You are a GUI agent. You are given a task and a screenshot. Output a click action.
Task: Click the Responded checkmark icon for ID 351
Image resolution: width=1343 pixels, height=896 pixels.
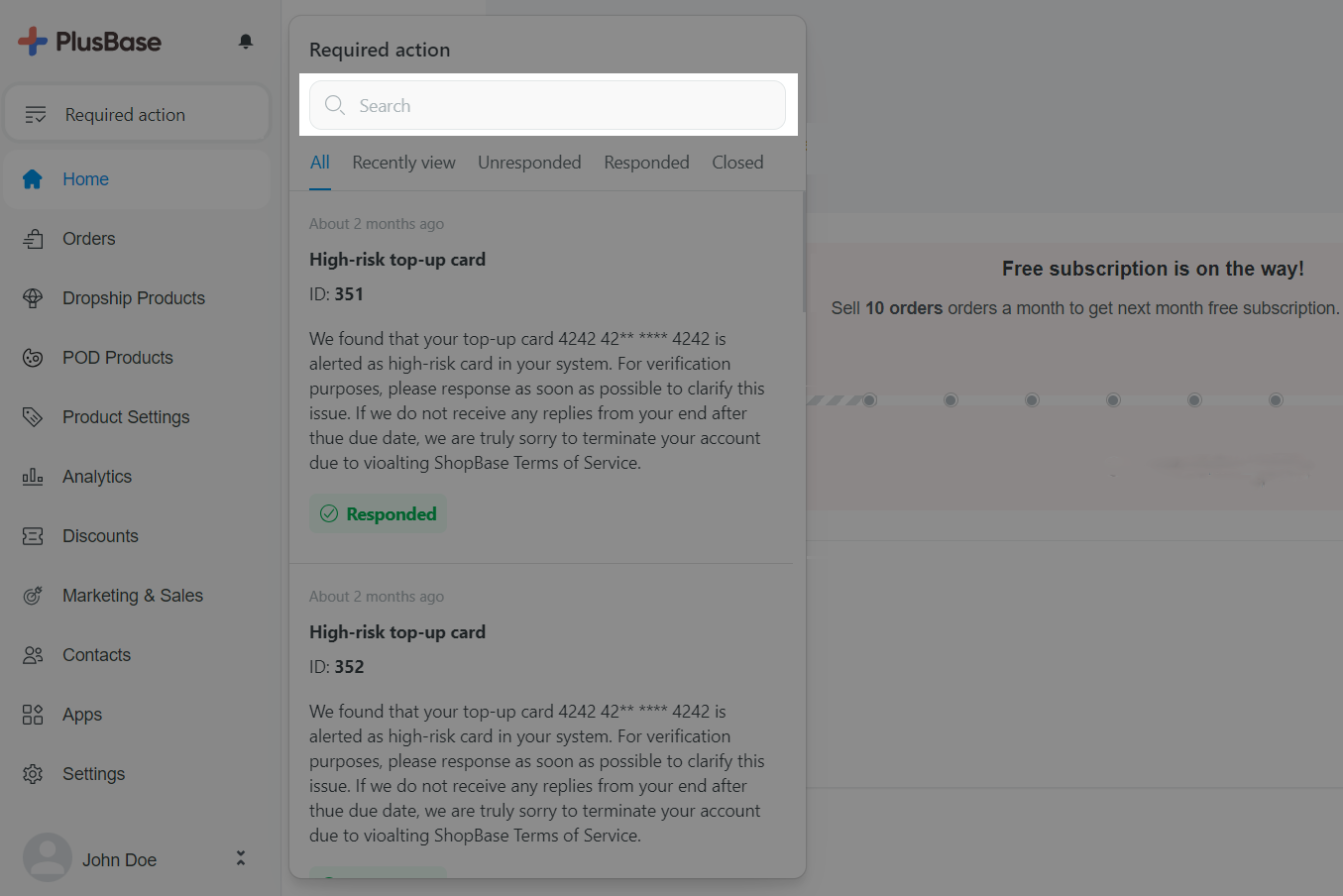click(x=329, y=513)
